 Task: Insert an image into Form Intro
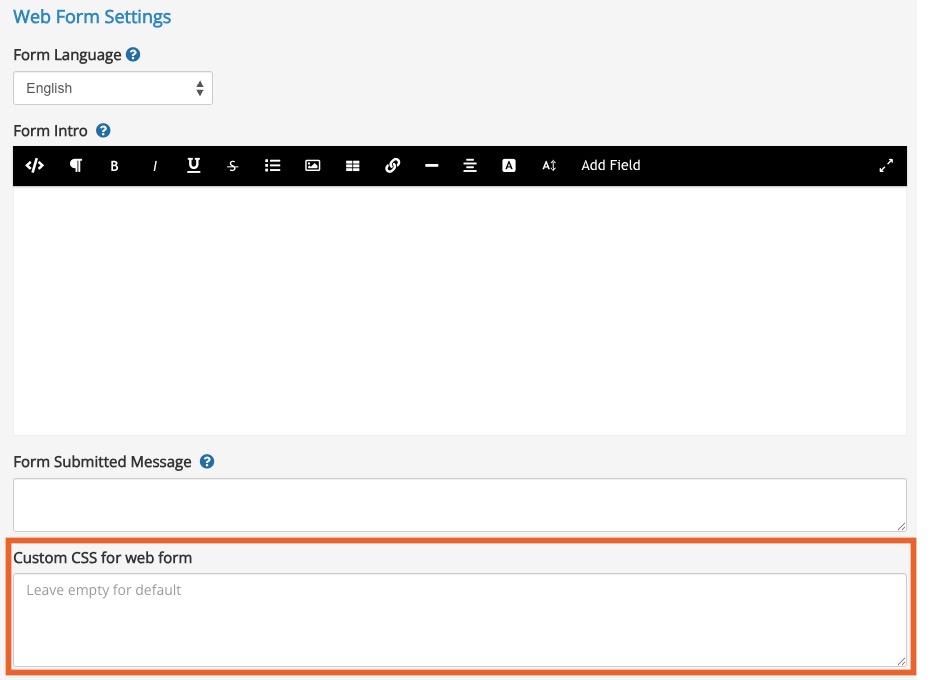pos(313,166)
